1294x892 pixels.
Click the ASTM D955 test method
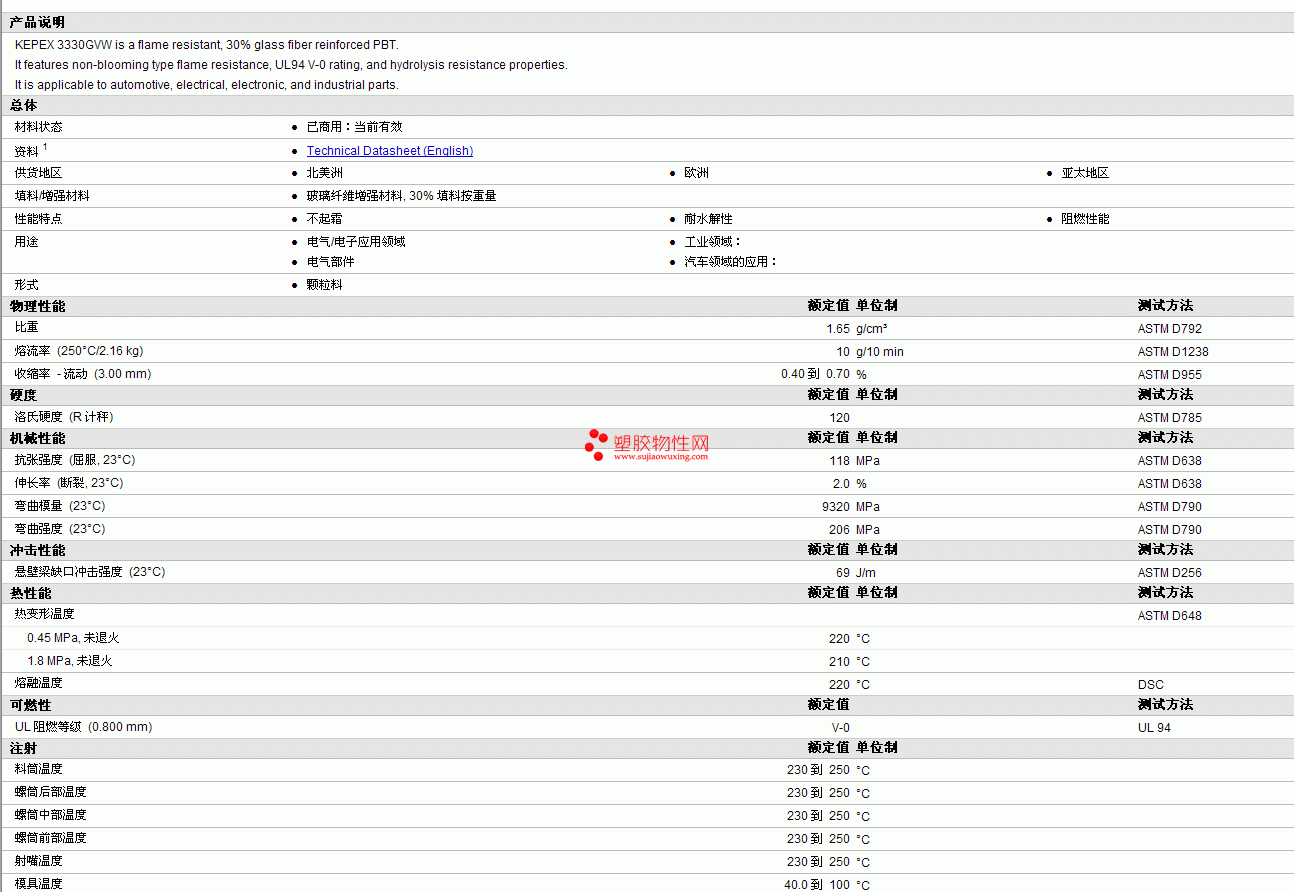[x=1170, y=375]
